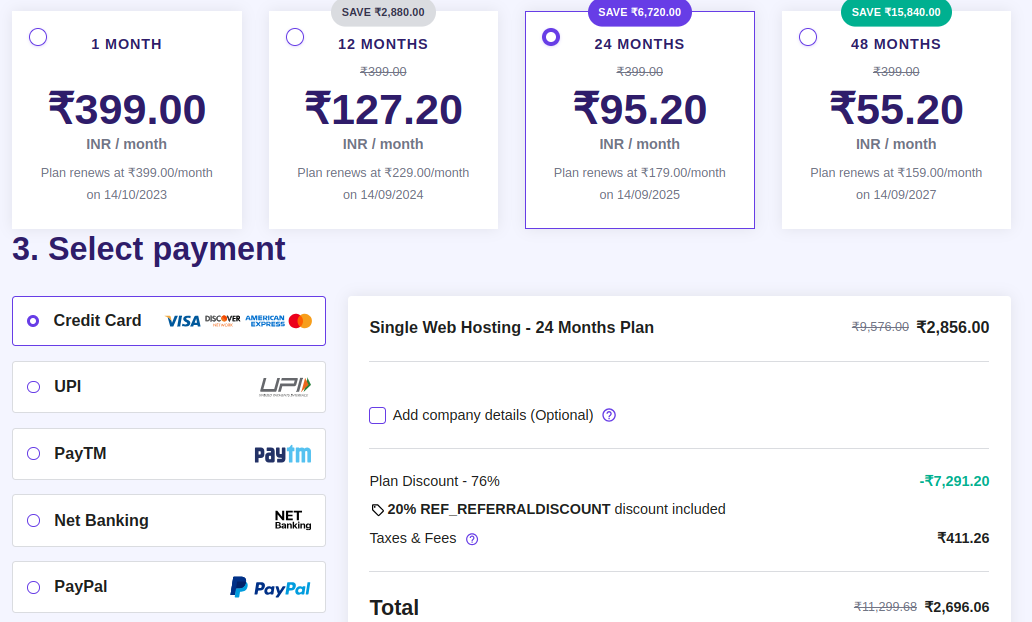1032x622 pixels.
Task: Click the PayPal logo icon
Action: 270,587
